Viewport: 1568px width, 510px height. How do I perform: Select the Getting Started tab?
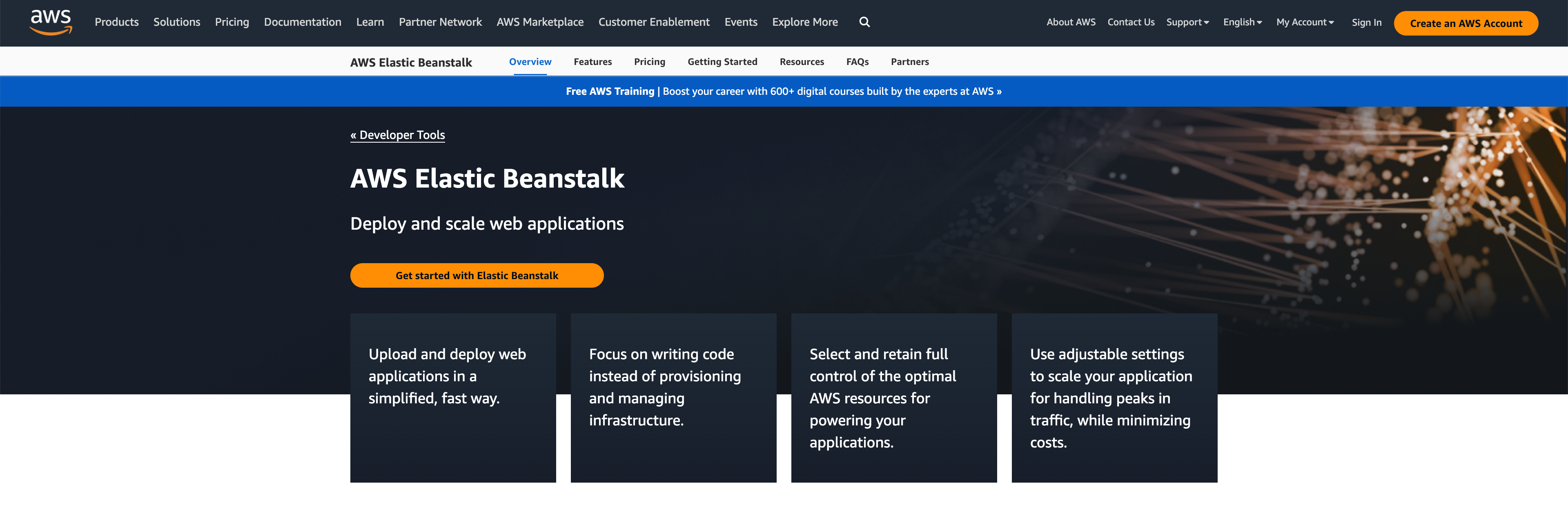point(722,62)
